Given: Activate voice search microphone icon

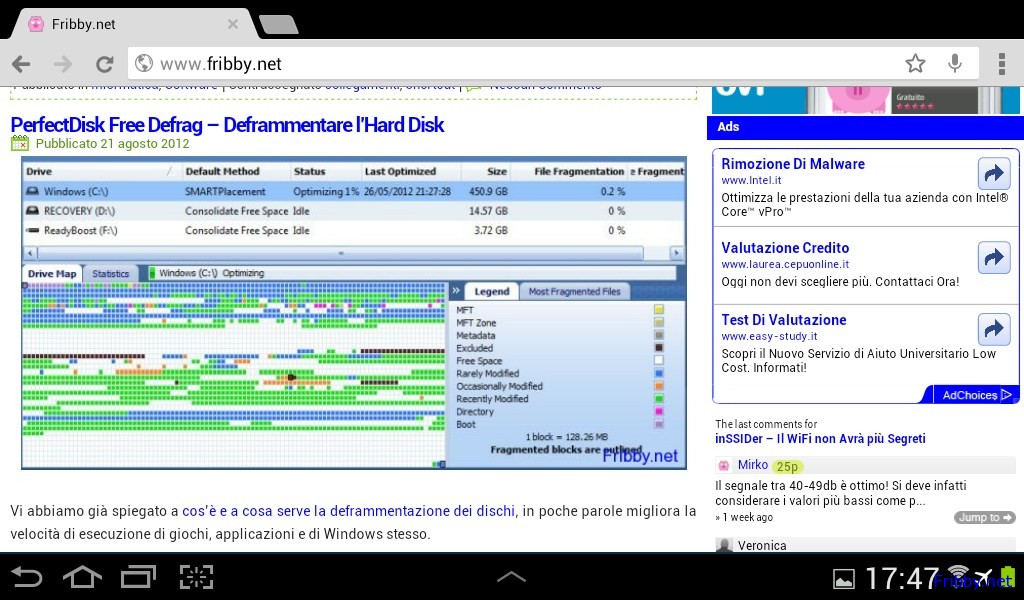Looking at the screenshot, I should tap(955, 64).
